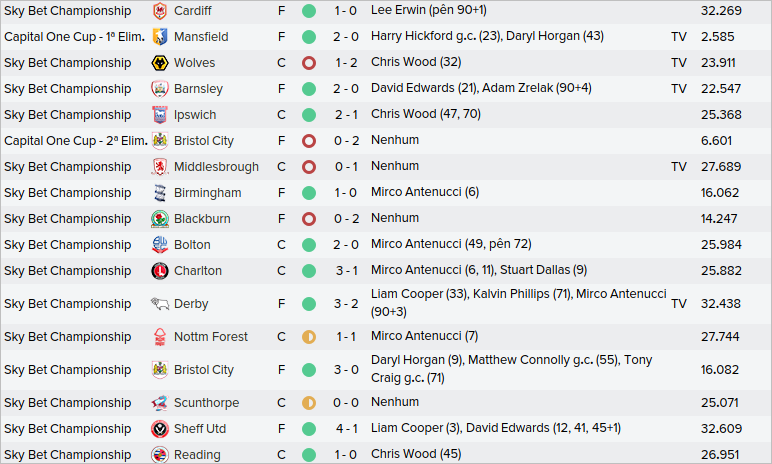Click the Cardiff club crest icon
The height and width of the screenshot is (464, 772).
[159, 11]
